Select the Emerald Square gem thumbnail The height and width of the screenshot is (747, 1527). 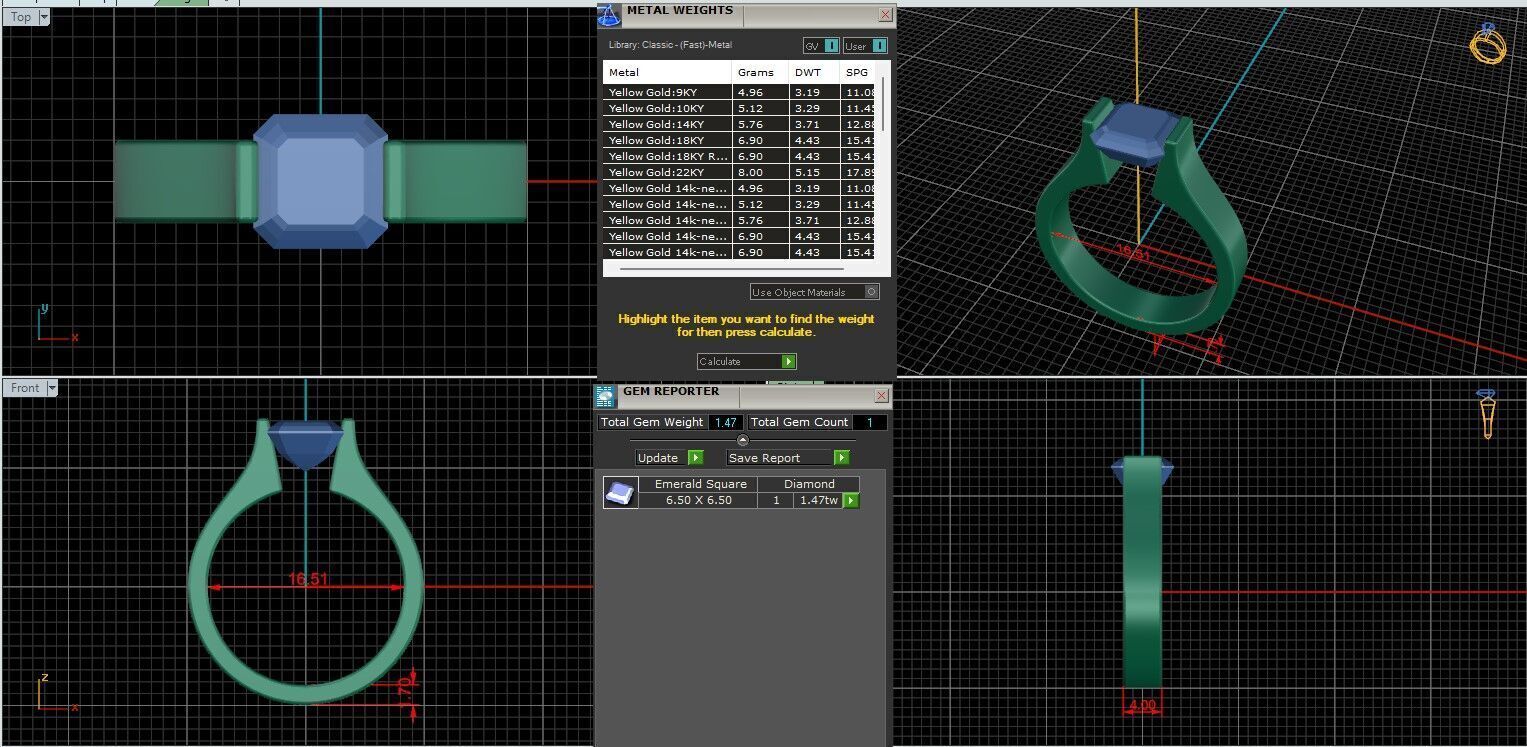[620, 492]
